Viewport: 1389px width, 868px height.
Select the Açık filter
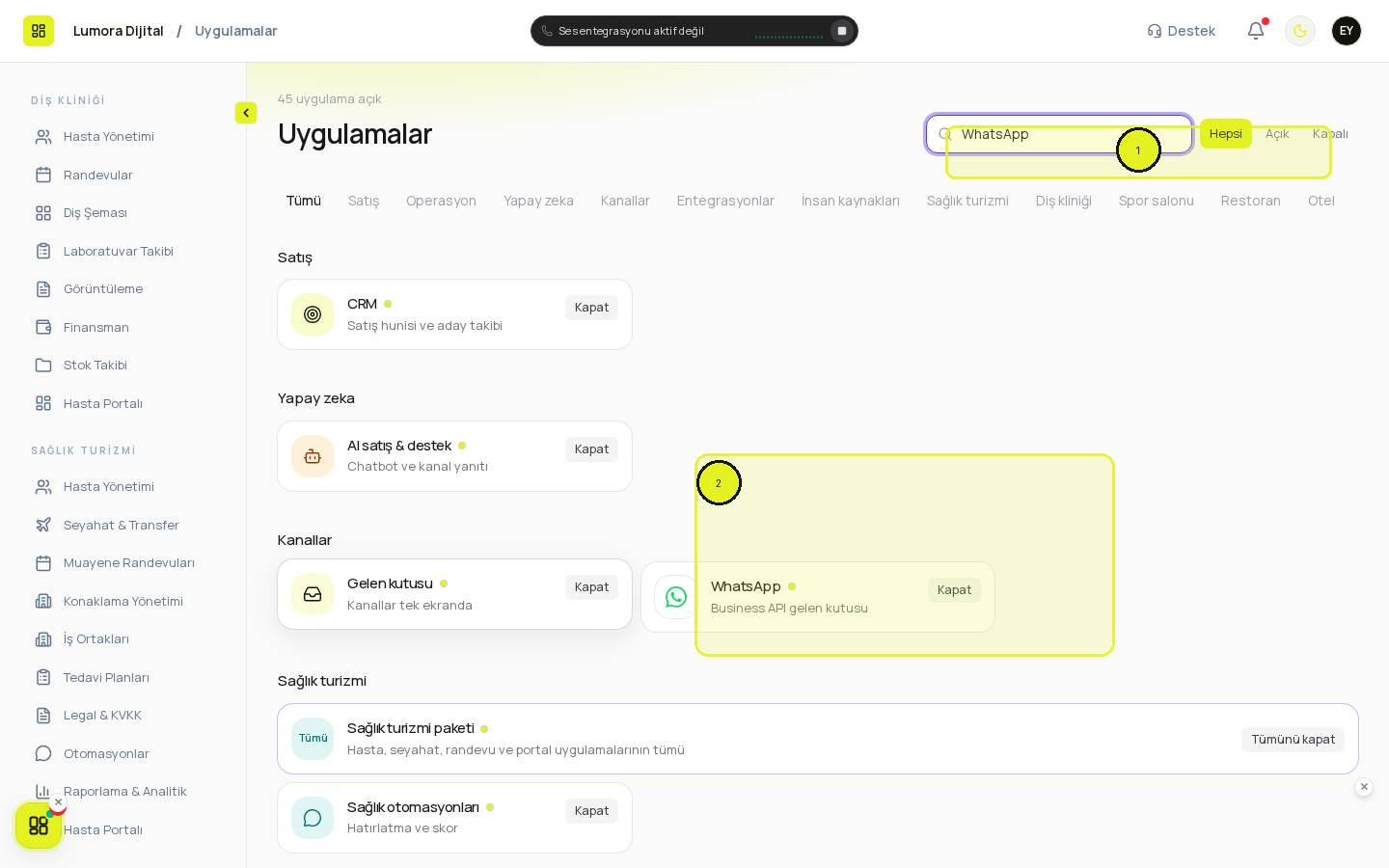click(x=1277, y=134)
